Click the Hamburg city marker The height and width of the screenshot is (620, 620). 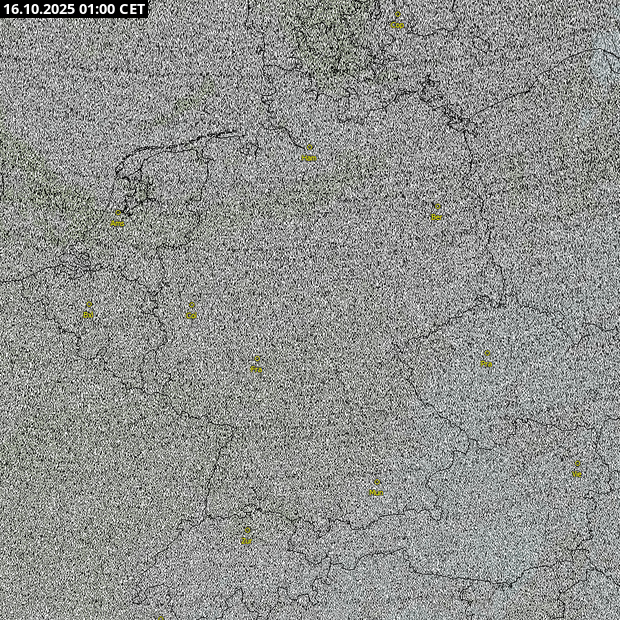309,150
